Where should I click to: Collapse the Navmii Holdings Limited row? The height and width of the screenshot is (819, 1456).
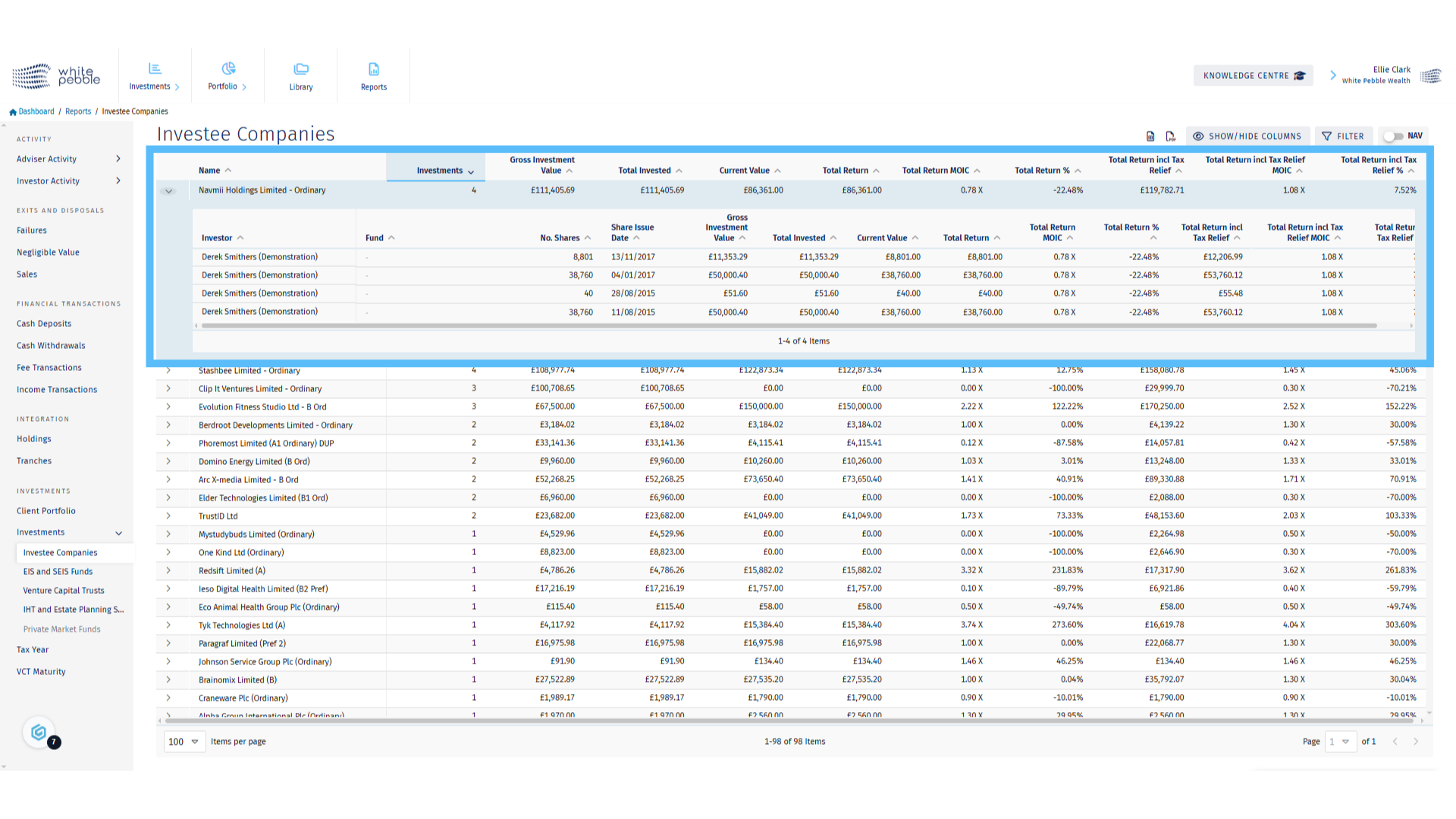coord(168,191)
